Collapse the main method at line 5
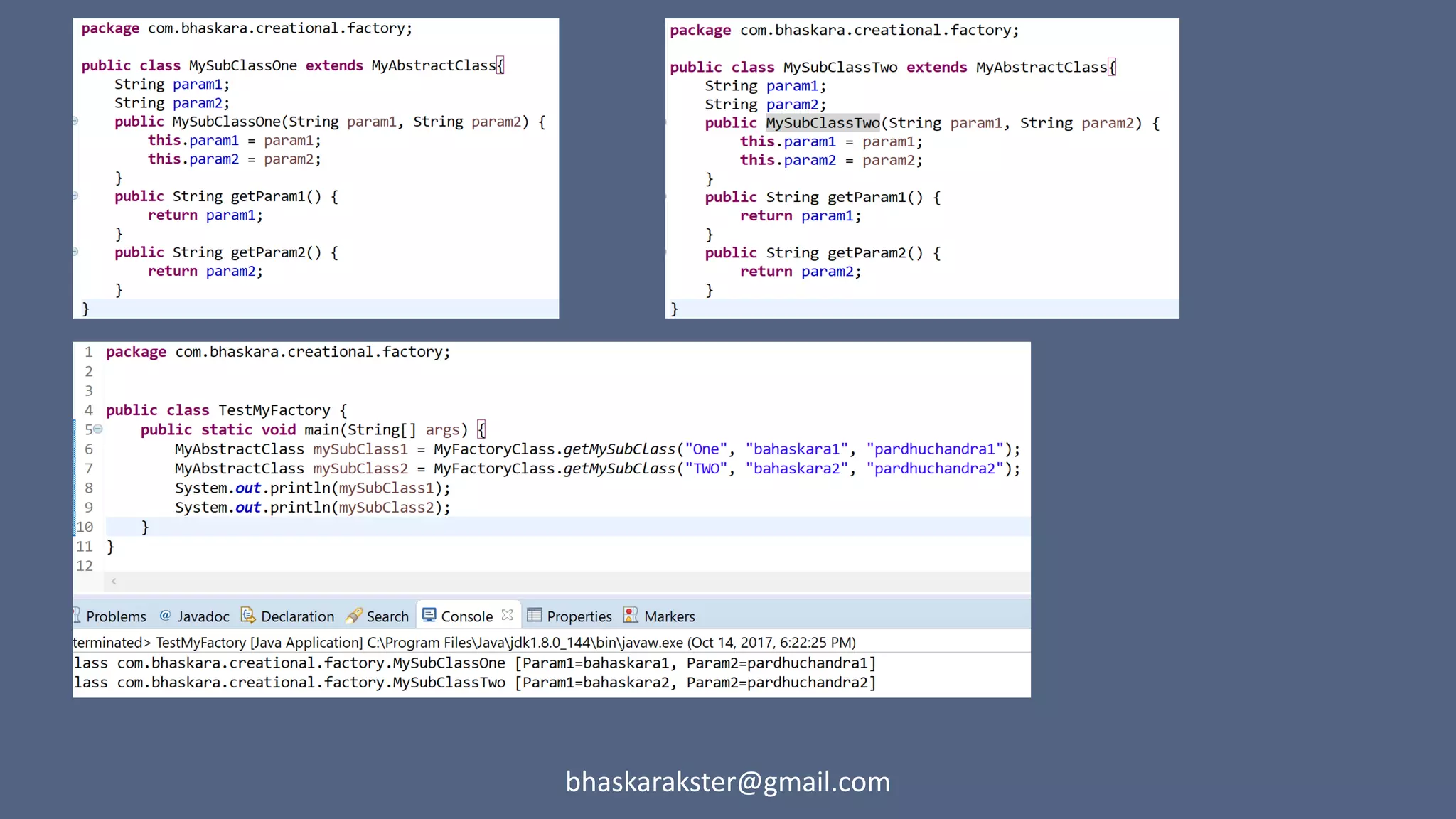The image size is (1456, 819). coord(98,429)
